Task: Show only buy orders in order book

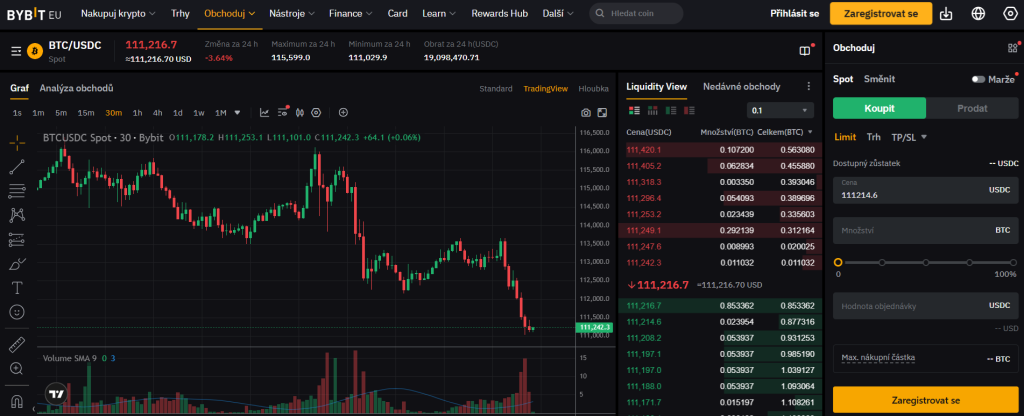Action: click(x=671, y=110)
